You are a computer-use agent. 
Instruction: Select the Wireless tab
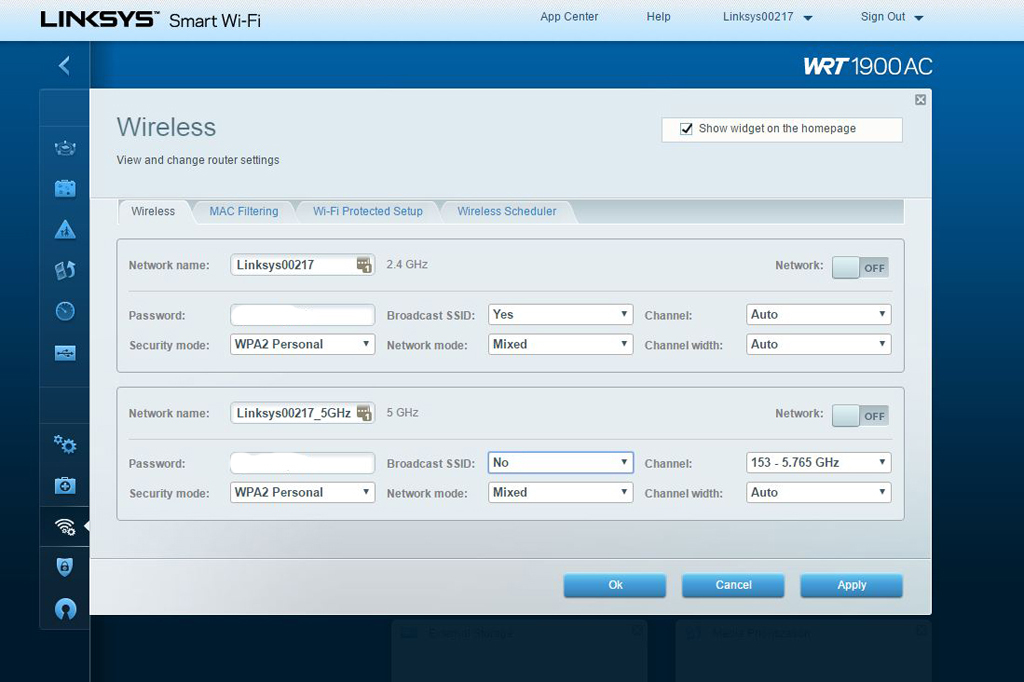tap(153, 211)
